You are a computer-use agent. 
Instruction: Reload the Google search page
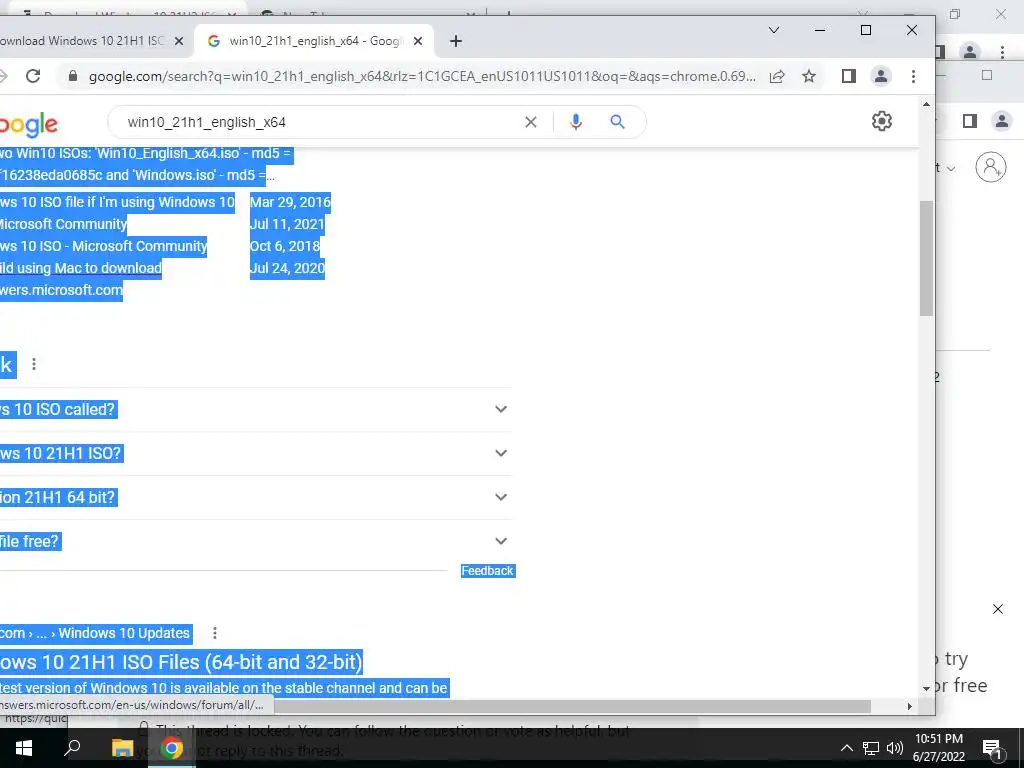(33, 76)
